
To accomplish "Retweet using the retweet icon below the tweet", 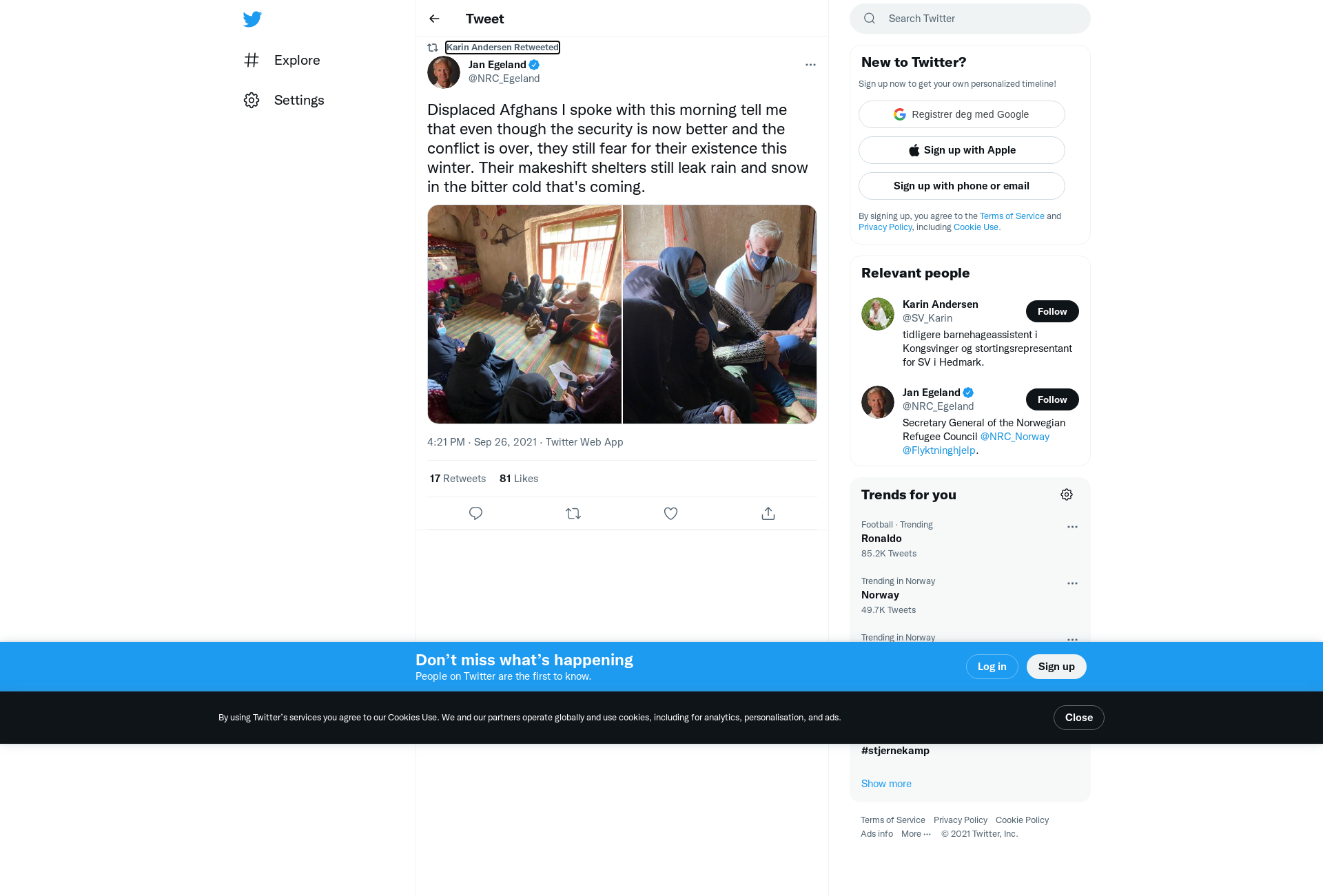I will point(573,513).
